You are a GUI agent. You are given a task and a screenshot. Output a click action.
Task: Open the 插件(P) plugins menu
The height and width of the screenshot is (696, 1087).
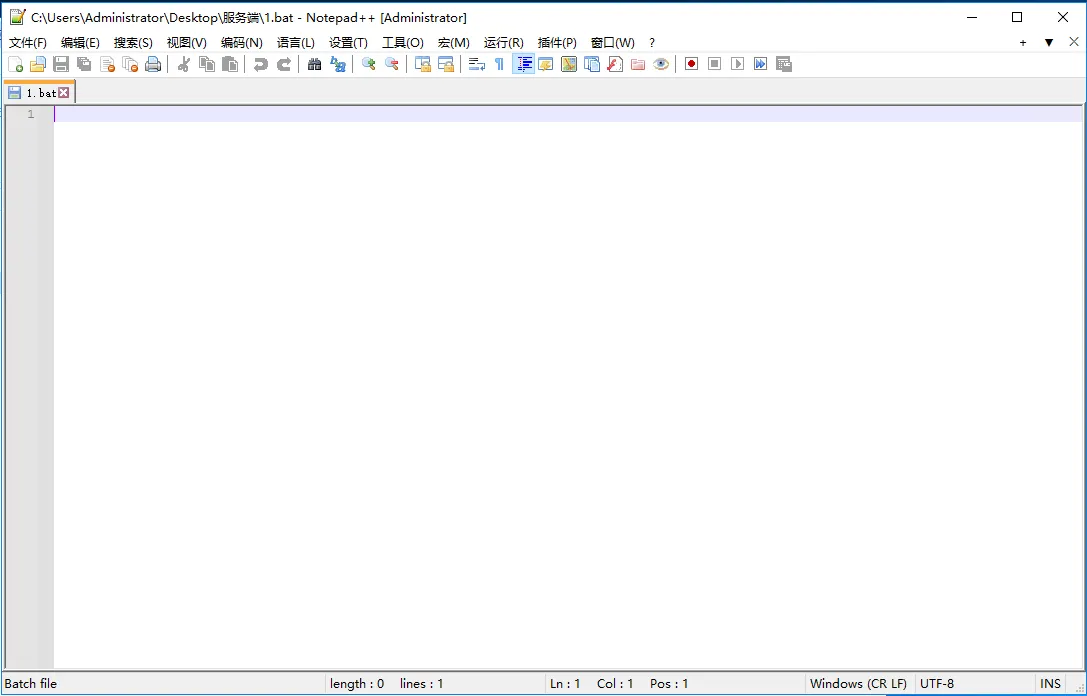[557, 43]
